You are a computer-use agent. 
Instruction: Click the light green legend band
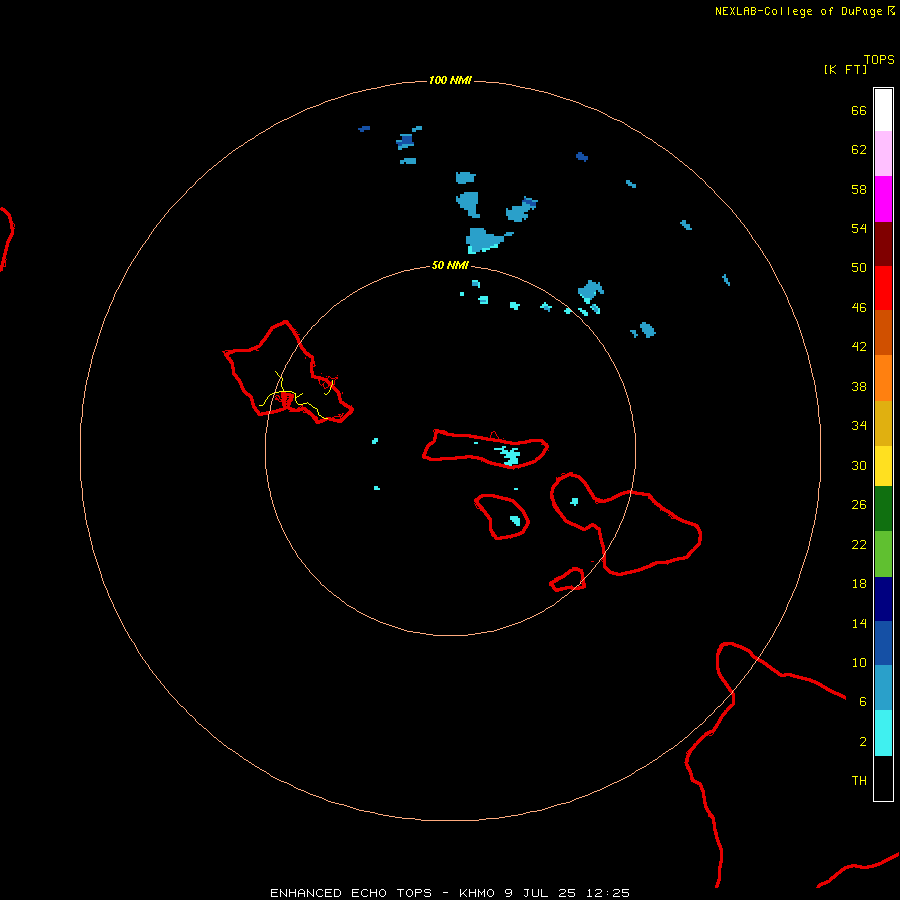point(883,554)
